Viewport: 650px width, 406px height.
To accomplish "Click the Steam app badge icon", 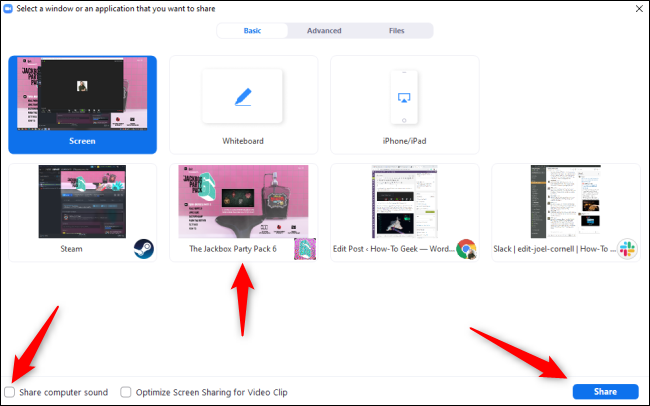I will [143, 249].
